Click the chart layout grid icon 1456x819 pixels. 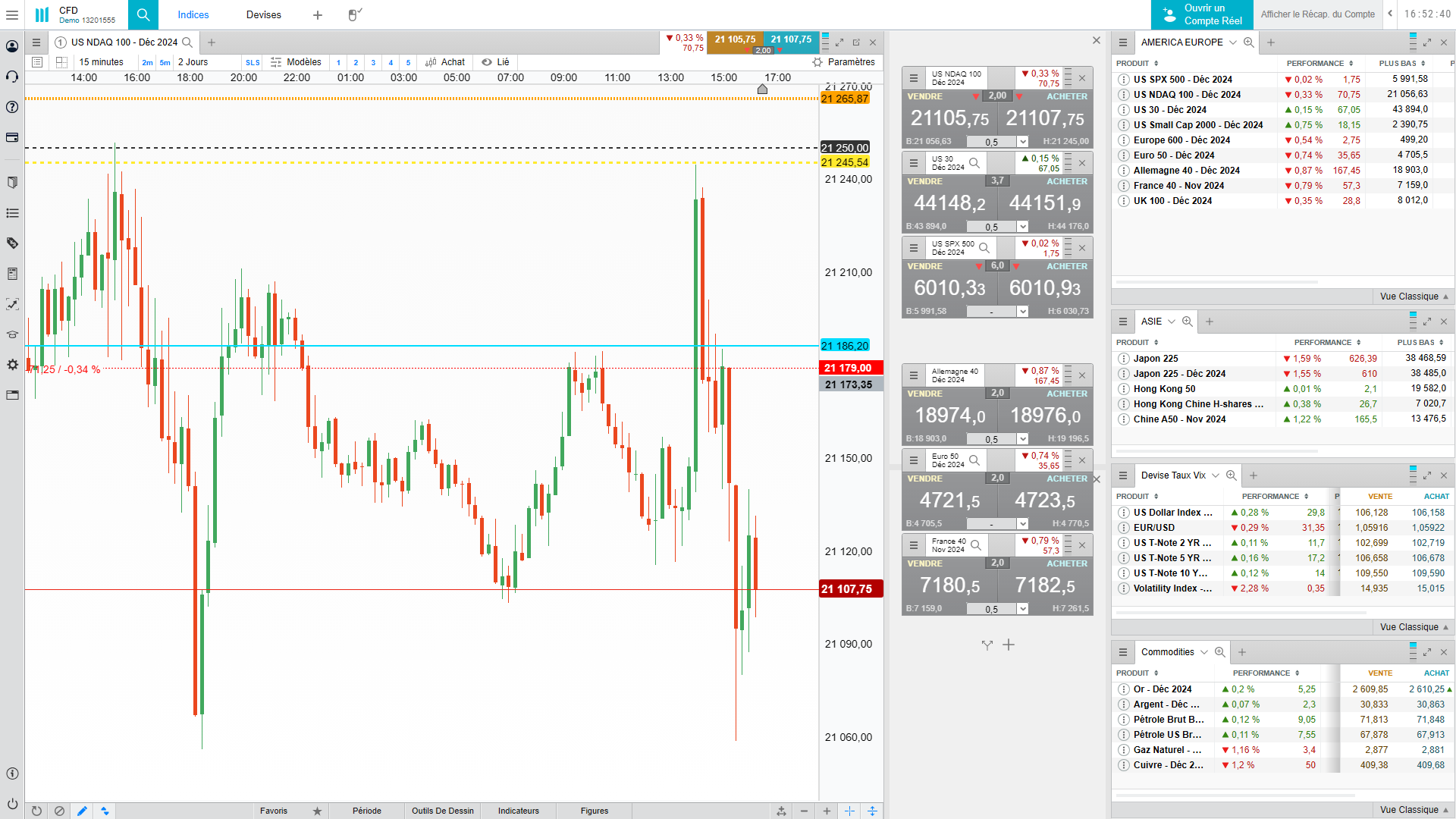(61, 62)
